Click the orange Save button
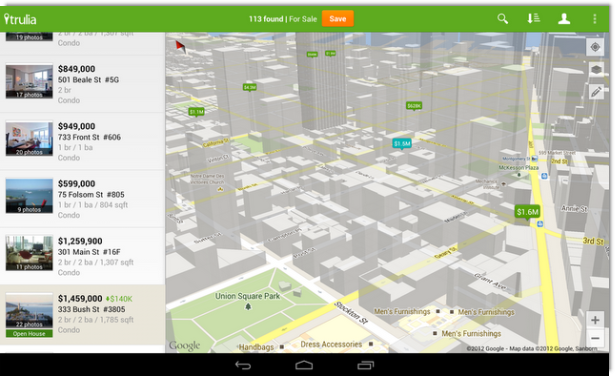 click(x=338, y=19)
